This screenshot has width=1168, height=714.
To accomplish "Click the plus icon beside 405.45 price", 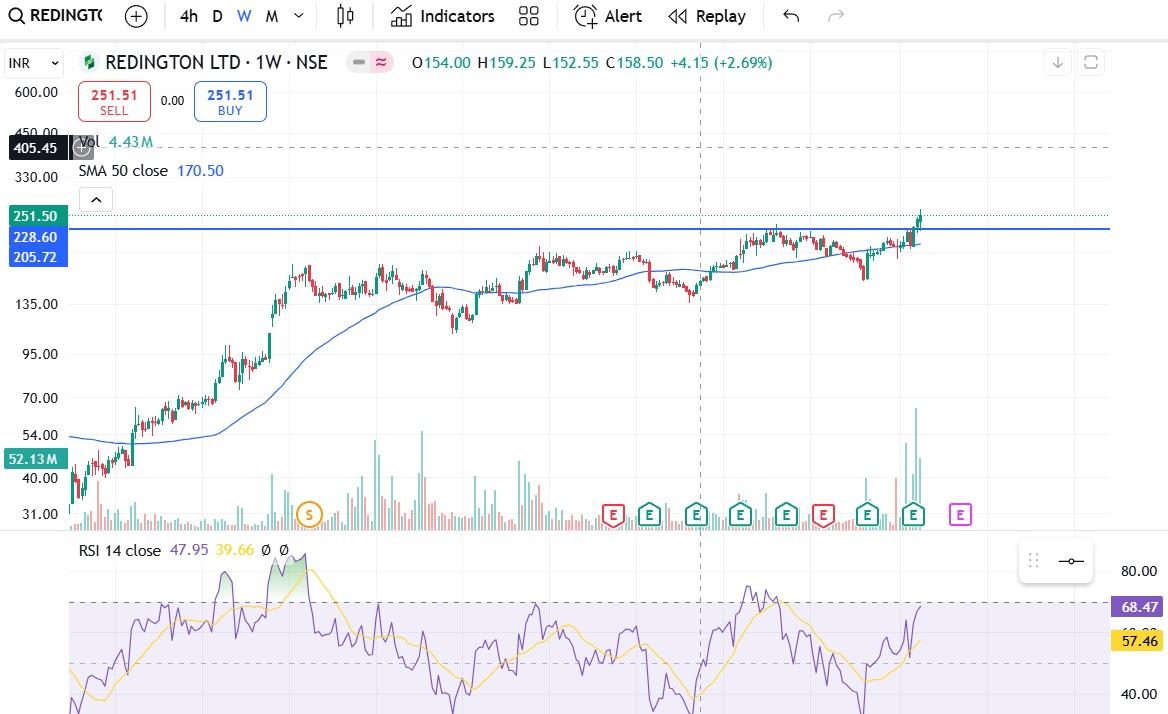I will pos(82,148).
